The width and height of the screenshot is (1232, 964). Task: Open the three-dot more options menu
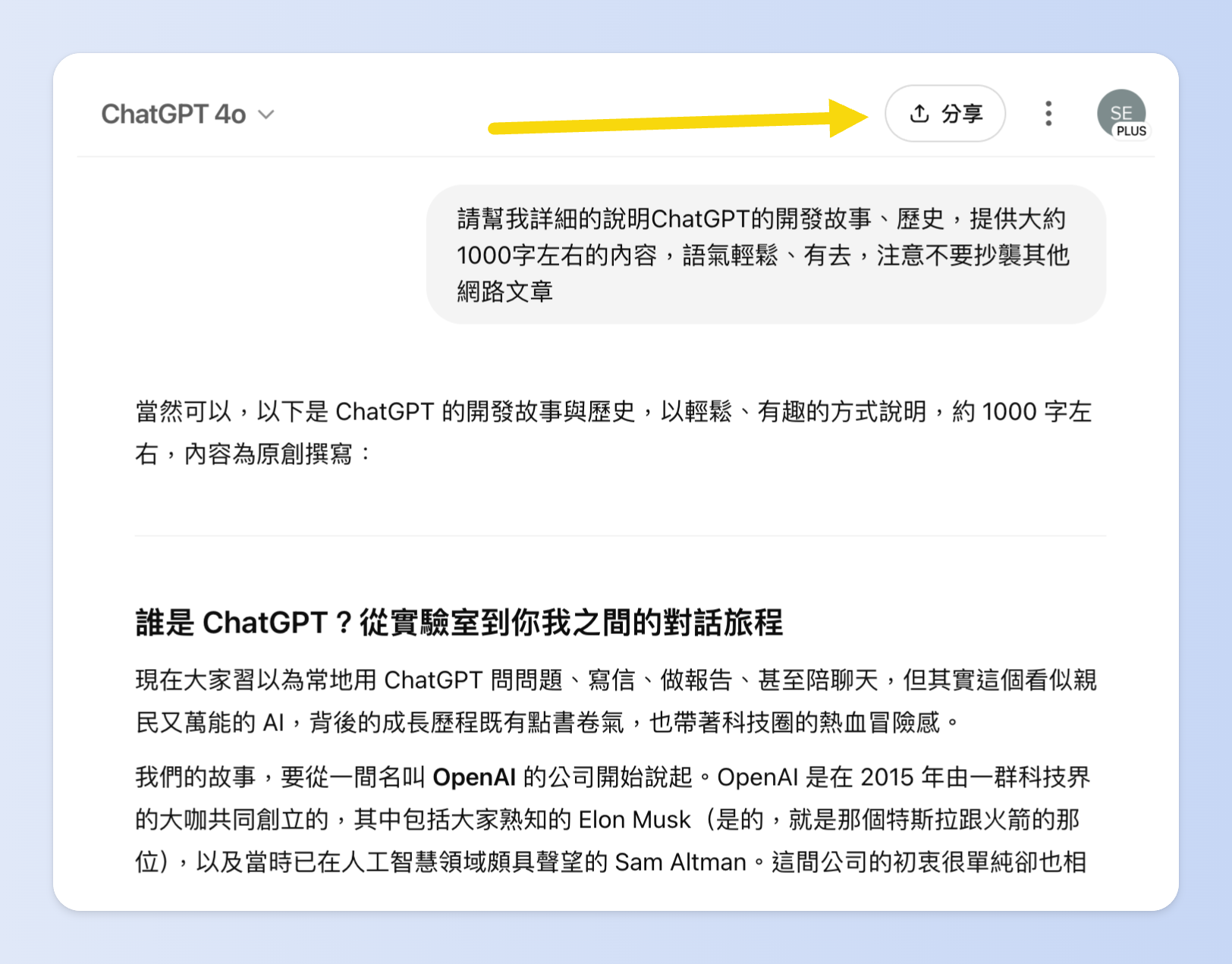tap(1048, 114)
